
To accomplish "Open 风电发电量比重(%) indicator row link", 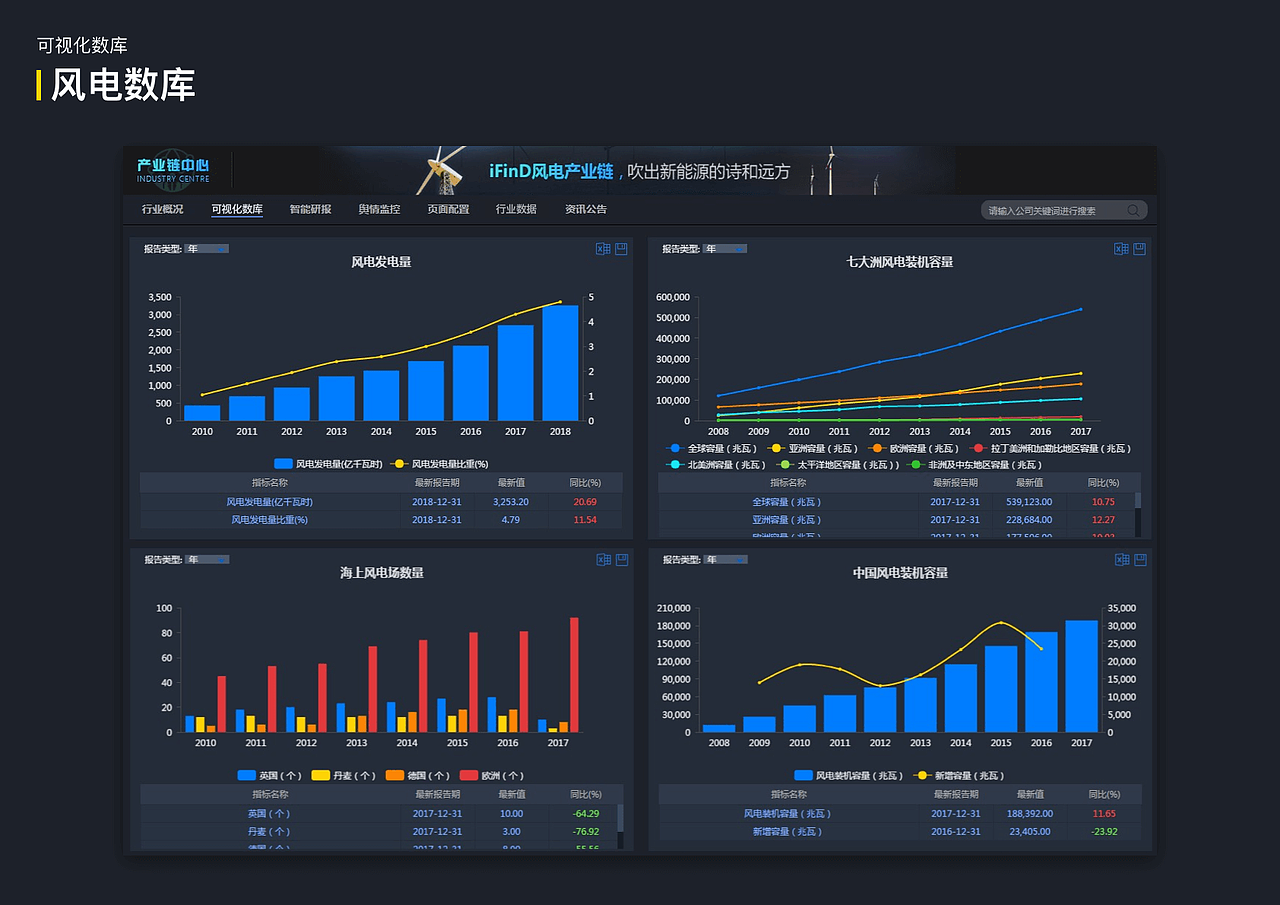I will 270,520.
